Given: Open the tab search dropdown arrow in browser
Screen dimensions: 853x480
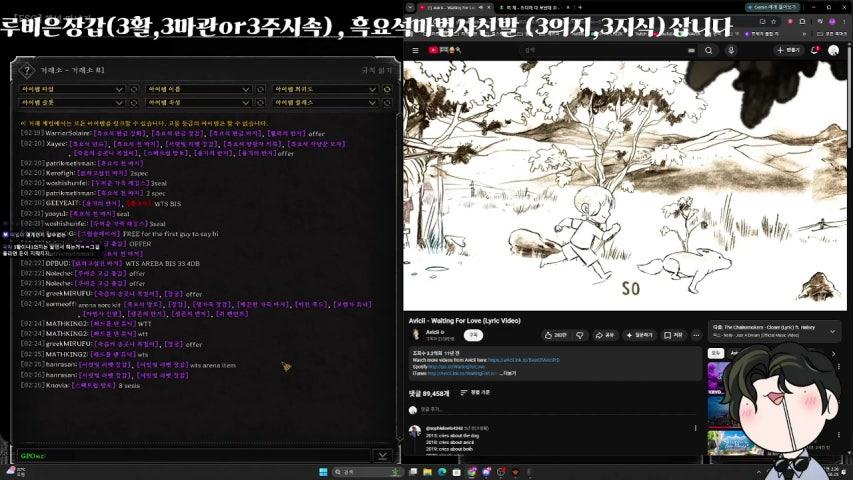Looking at the screenshot, I should tap(410, 8).
